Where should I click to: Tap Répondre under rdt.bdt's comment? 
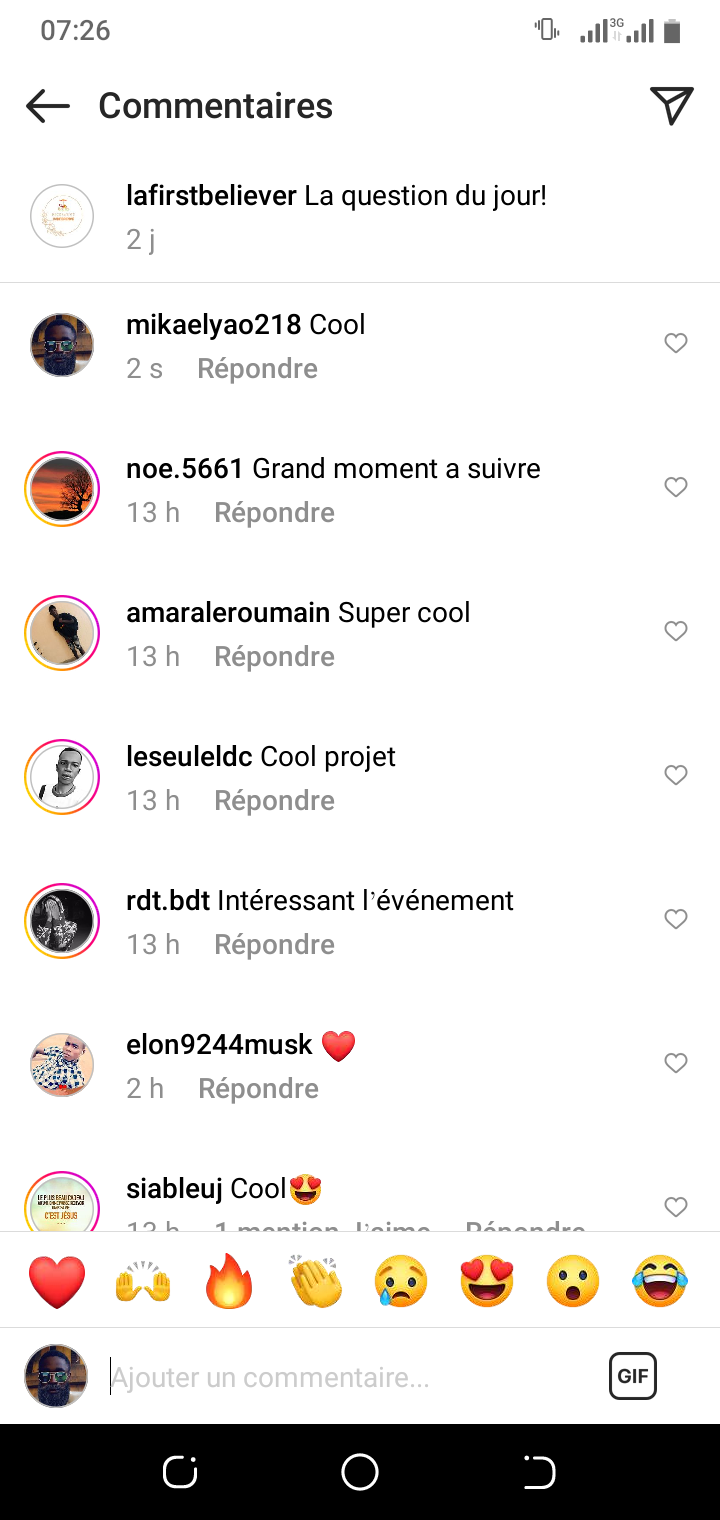[x=274, y=945]
